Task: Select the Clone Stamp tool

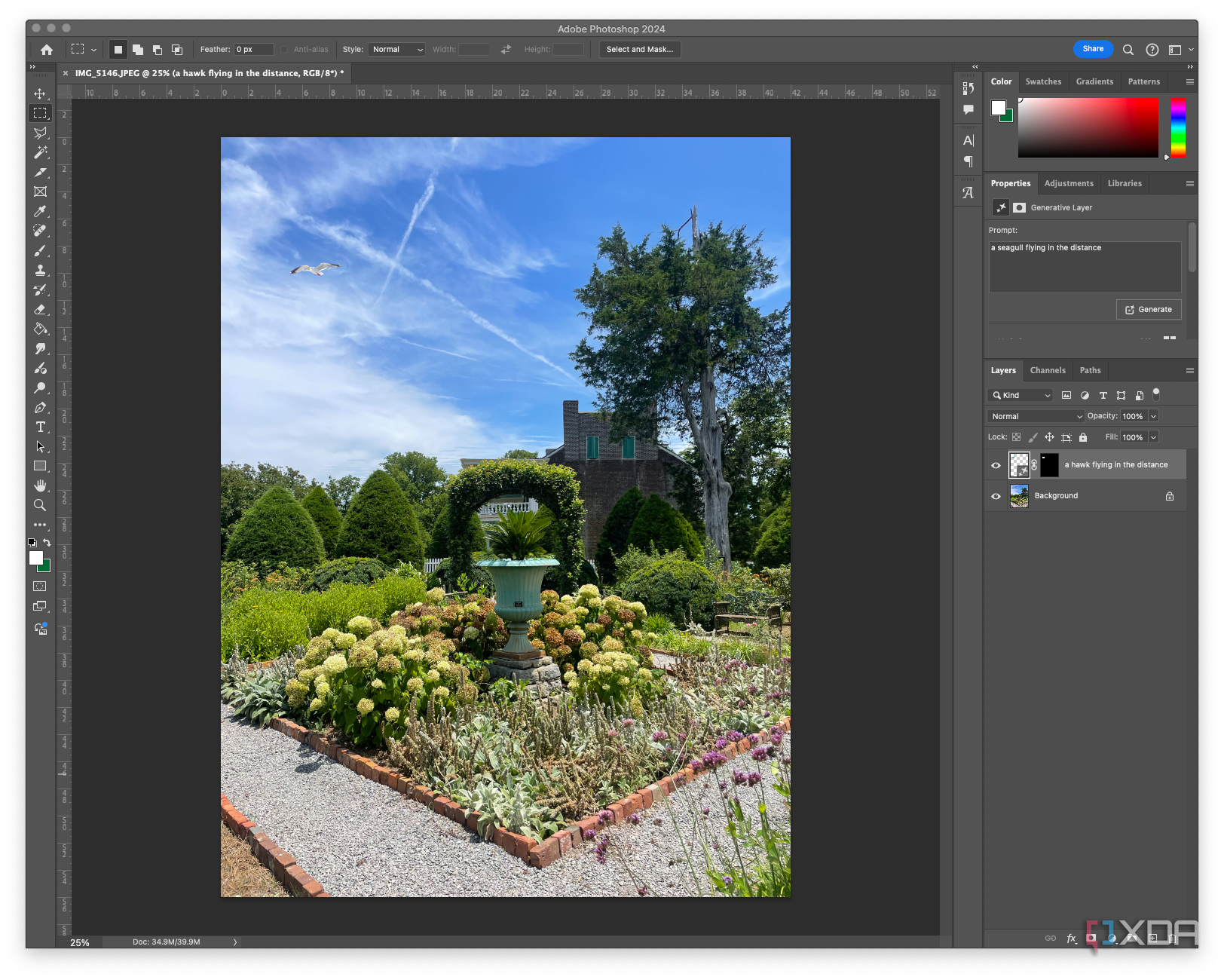Action: pos(40,270)
